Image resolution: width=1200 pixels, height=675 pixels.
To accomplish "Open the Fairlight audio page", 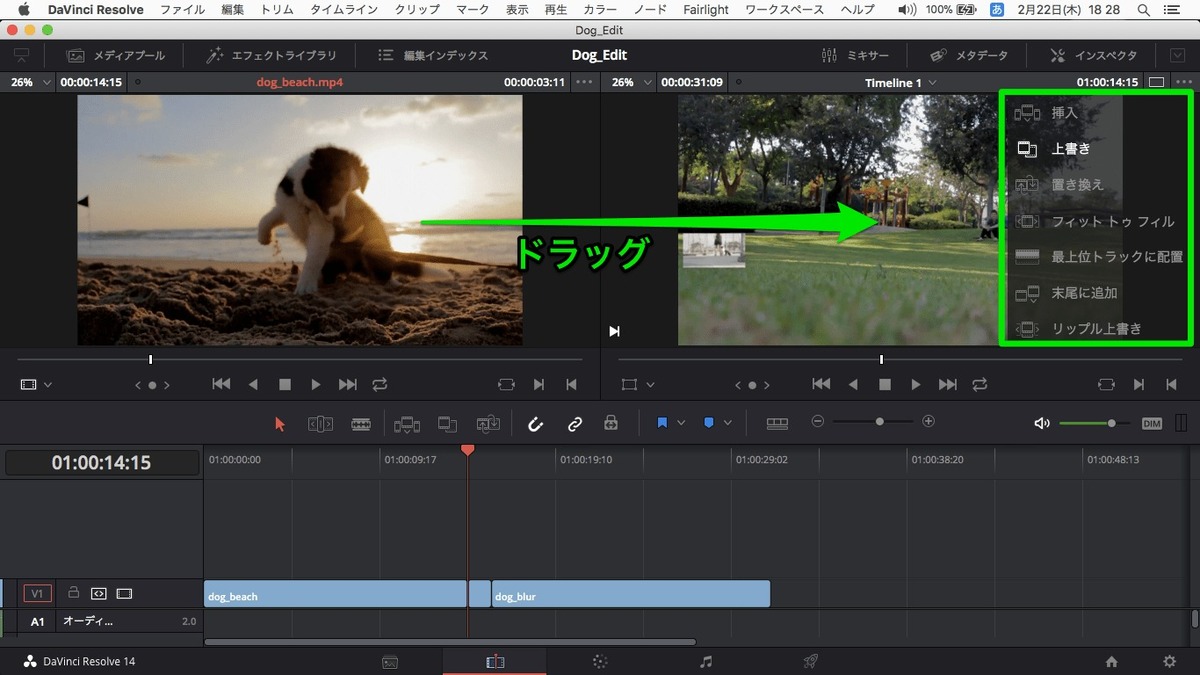I will click(705, 660).
